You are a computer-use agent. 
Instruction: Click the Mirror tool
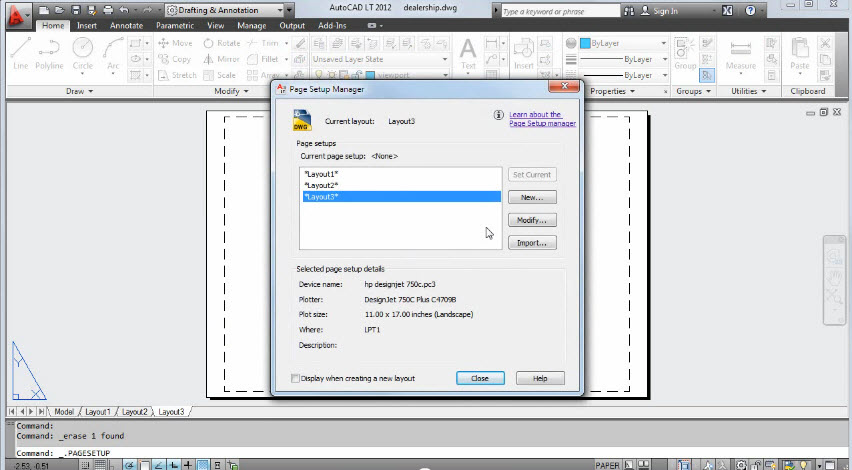pos(221,59)
